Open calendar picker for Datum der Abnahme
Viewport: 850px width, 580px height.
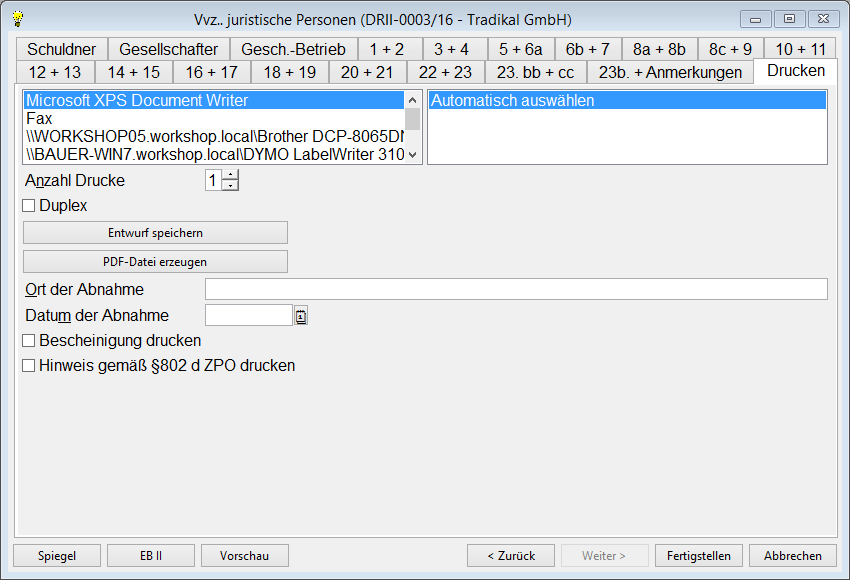pos(301,316)
